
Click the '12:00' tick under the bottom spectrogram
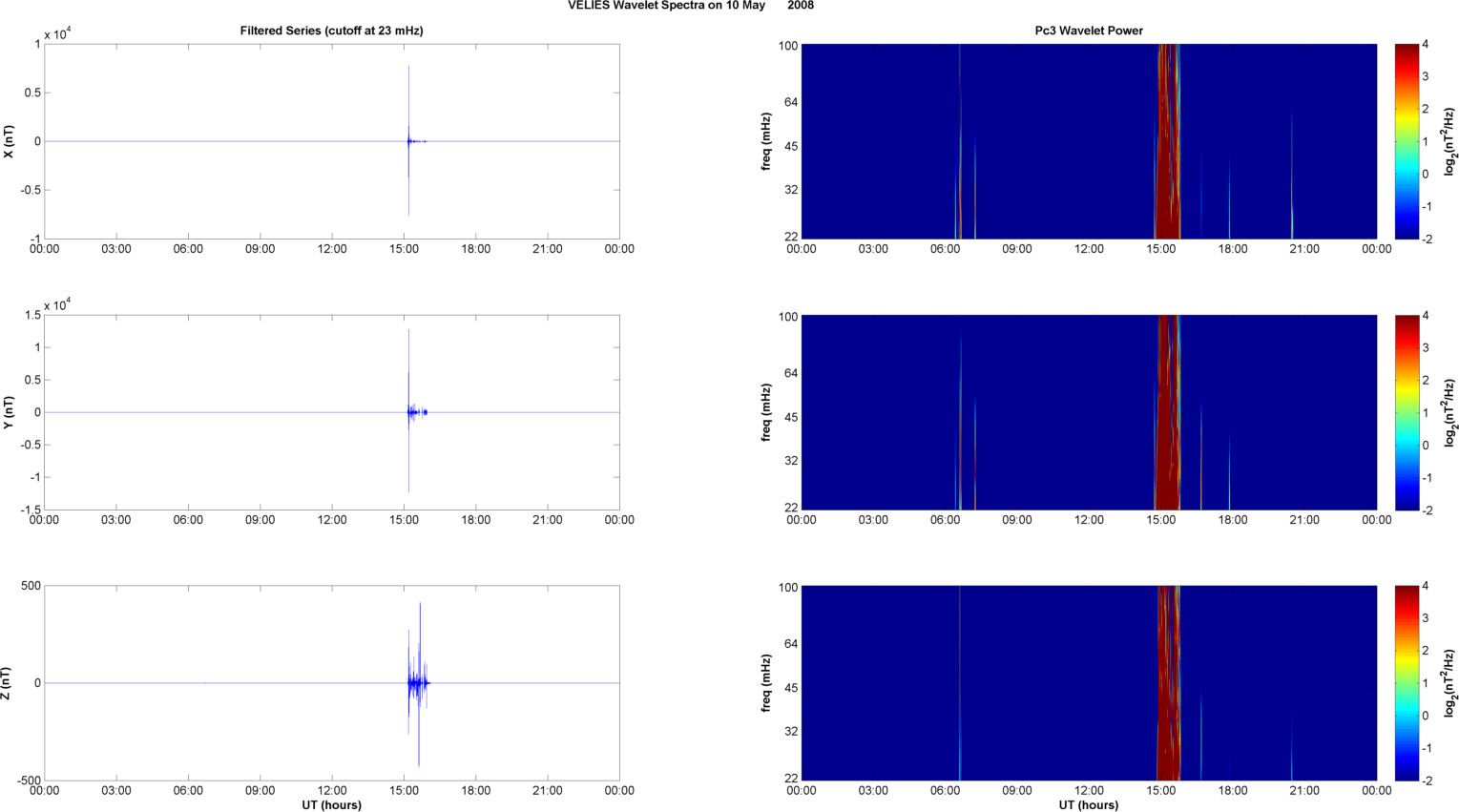tap(1089, 790)
